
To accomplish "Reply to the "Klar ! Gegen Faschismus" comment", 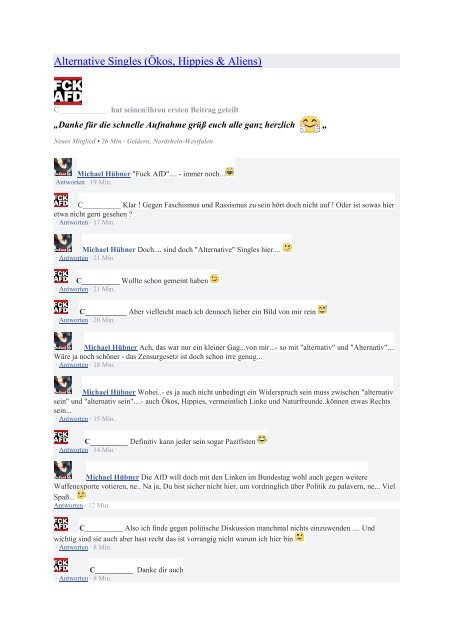I will pos(73,222).
